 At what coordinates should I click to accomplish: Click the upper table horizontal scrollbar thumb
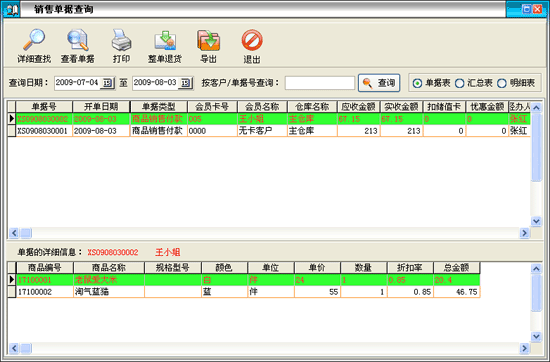tap(26, 233)
